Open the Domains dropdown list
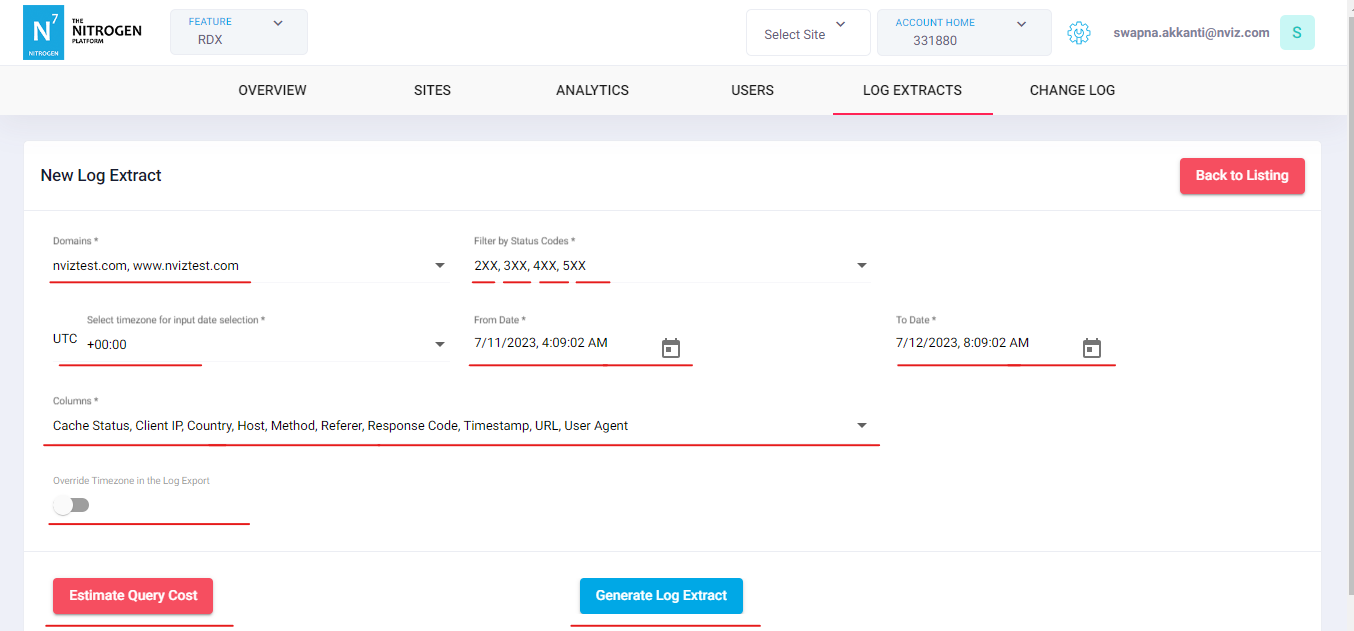The image size is (1354, 631). 440,266
